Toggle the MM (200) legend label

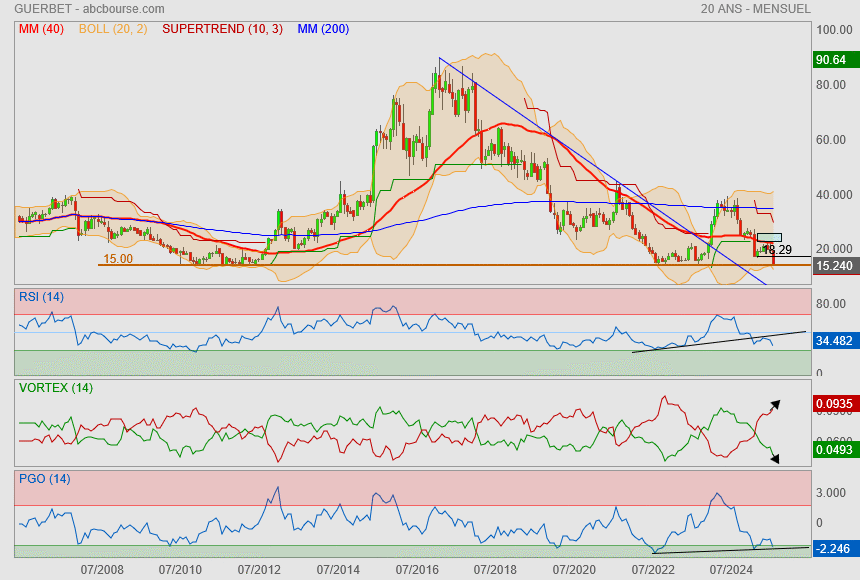[x=323, y=29]
